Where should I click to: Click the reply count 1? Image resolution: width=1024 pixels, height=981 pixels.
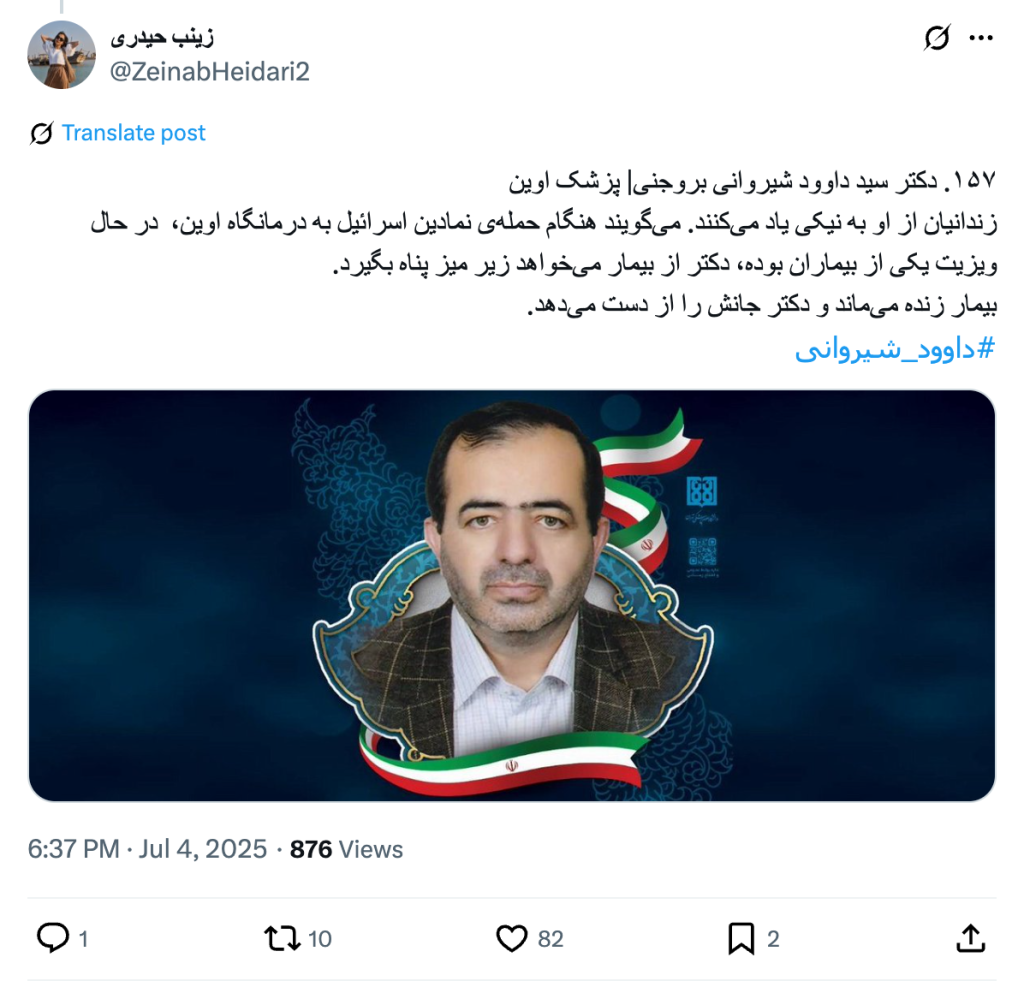coord(83,939)
